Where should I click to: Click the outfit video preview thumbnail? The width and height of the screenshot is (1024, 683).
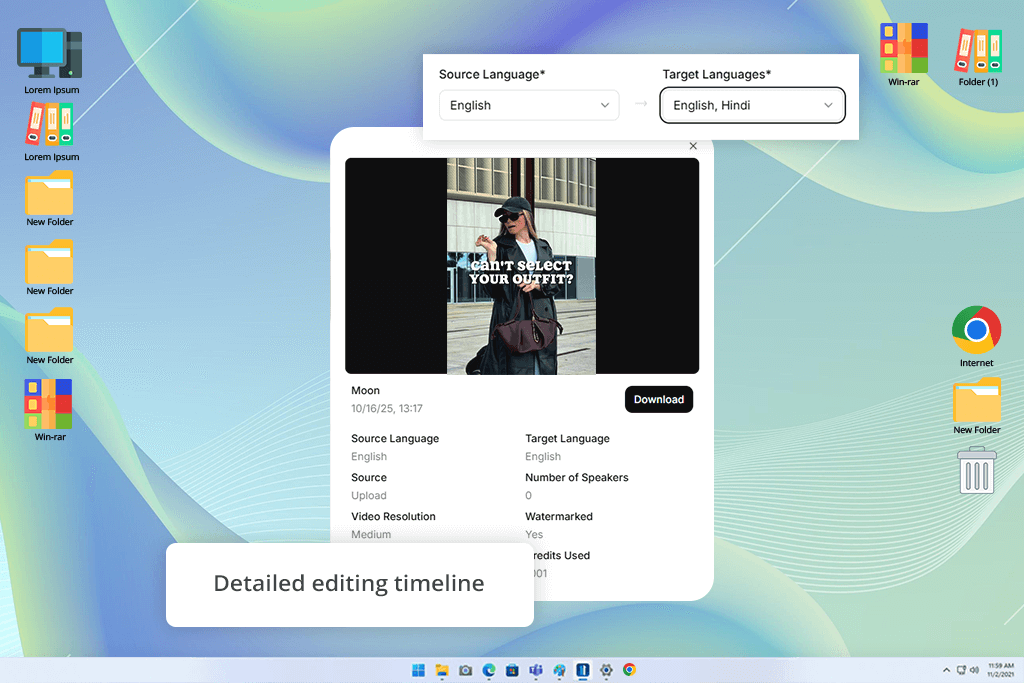[x=522, y=266]
